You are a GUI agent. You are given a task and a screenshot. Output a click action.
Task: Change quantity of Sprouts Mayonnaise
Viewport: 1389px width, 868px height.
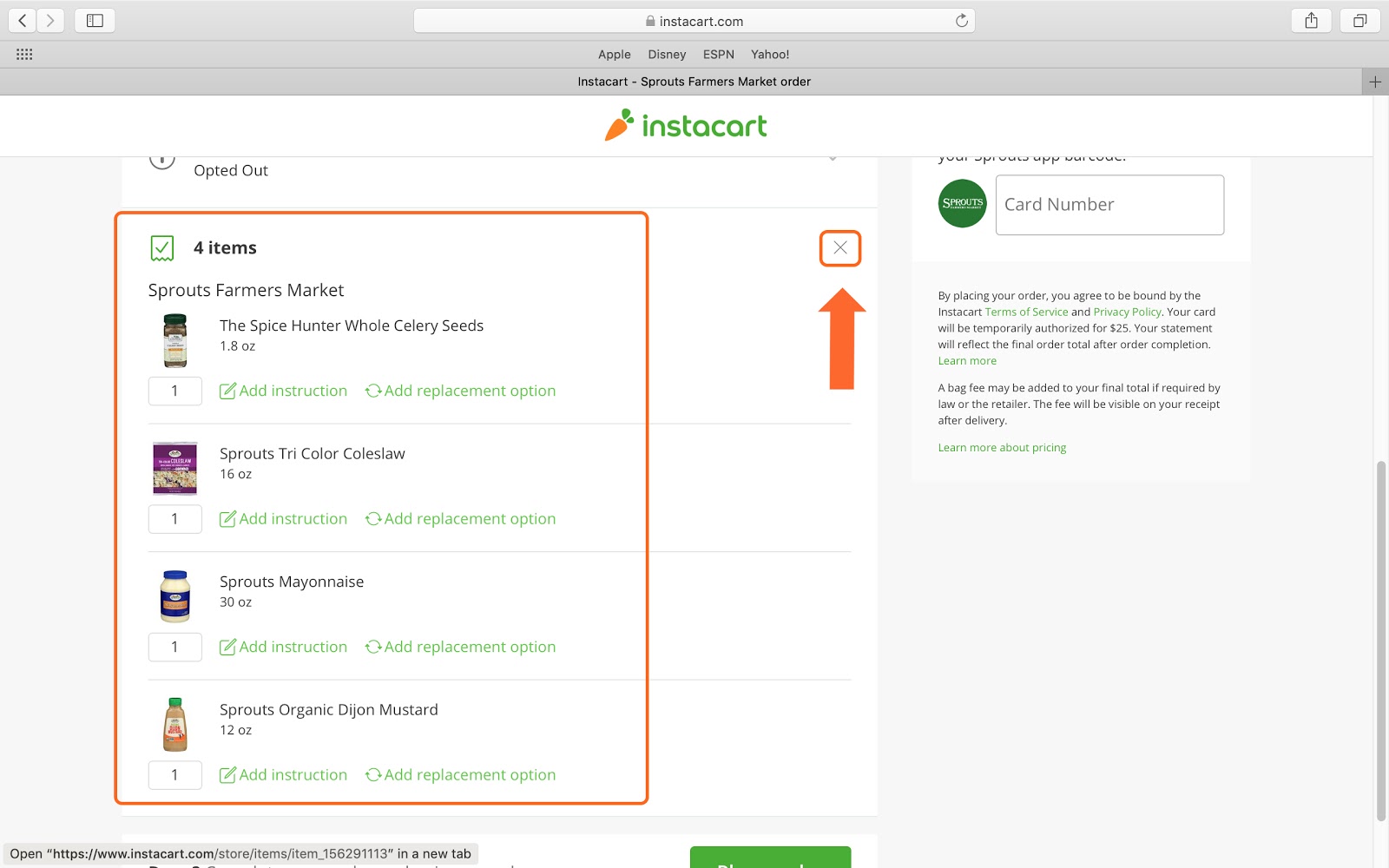(x=175, y=647)
